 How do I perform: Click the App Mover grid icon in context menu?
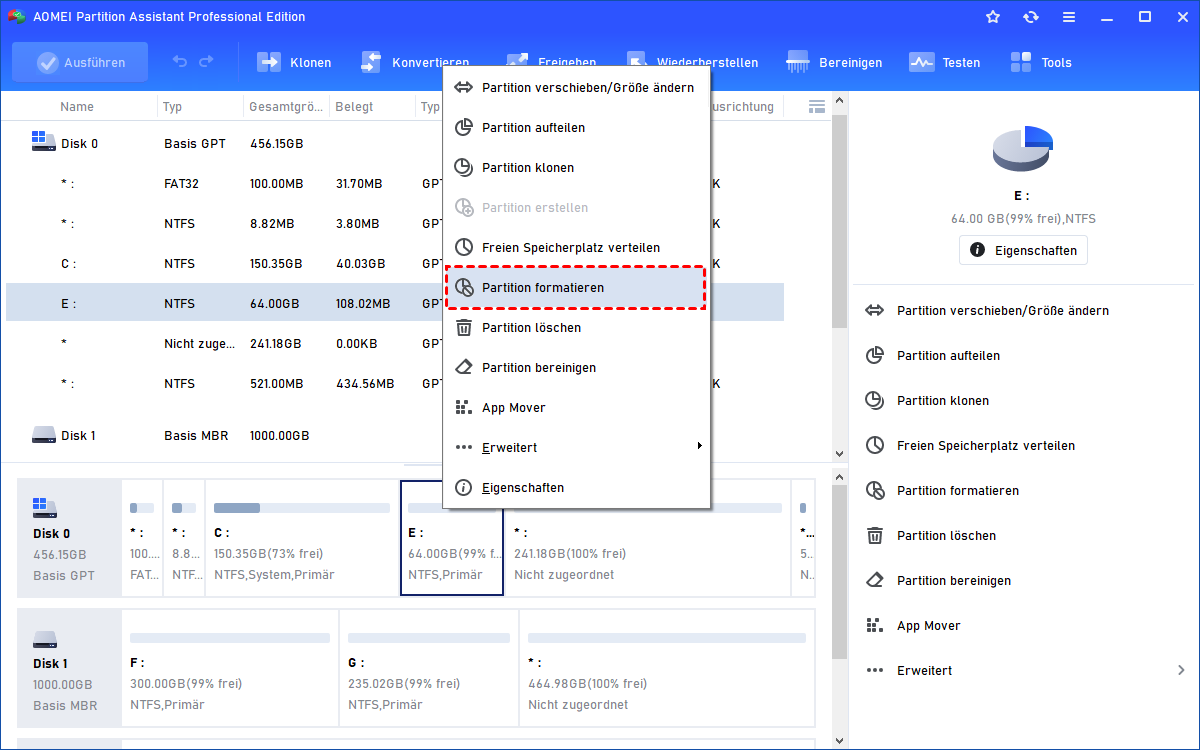pyautogui.click(x=464, y=408)
